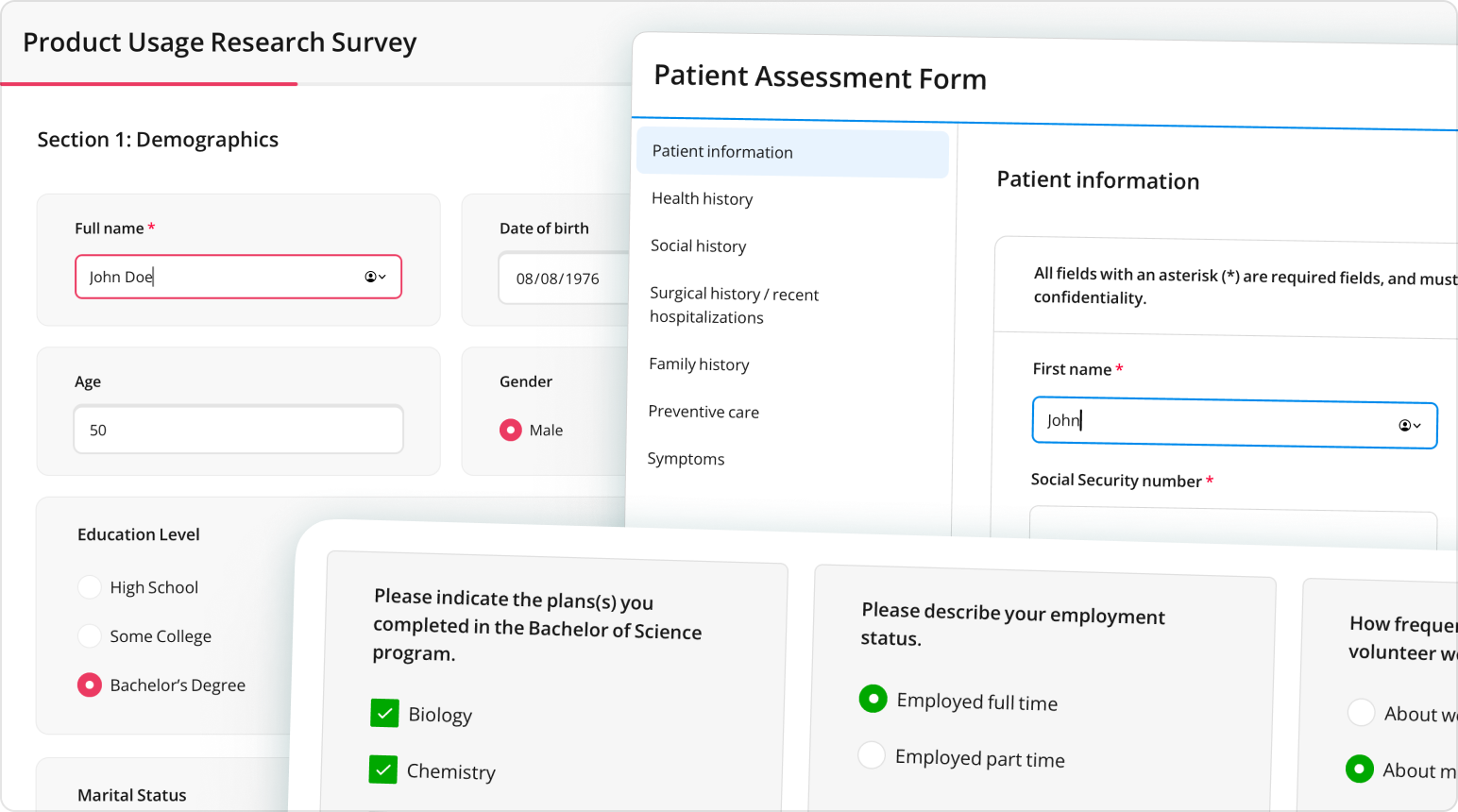Select High School education level

[x=90, y=587]
